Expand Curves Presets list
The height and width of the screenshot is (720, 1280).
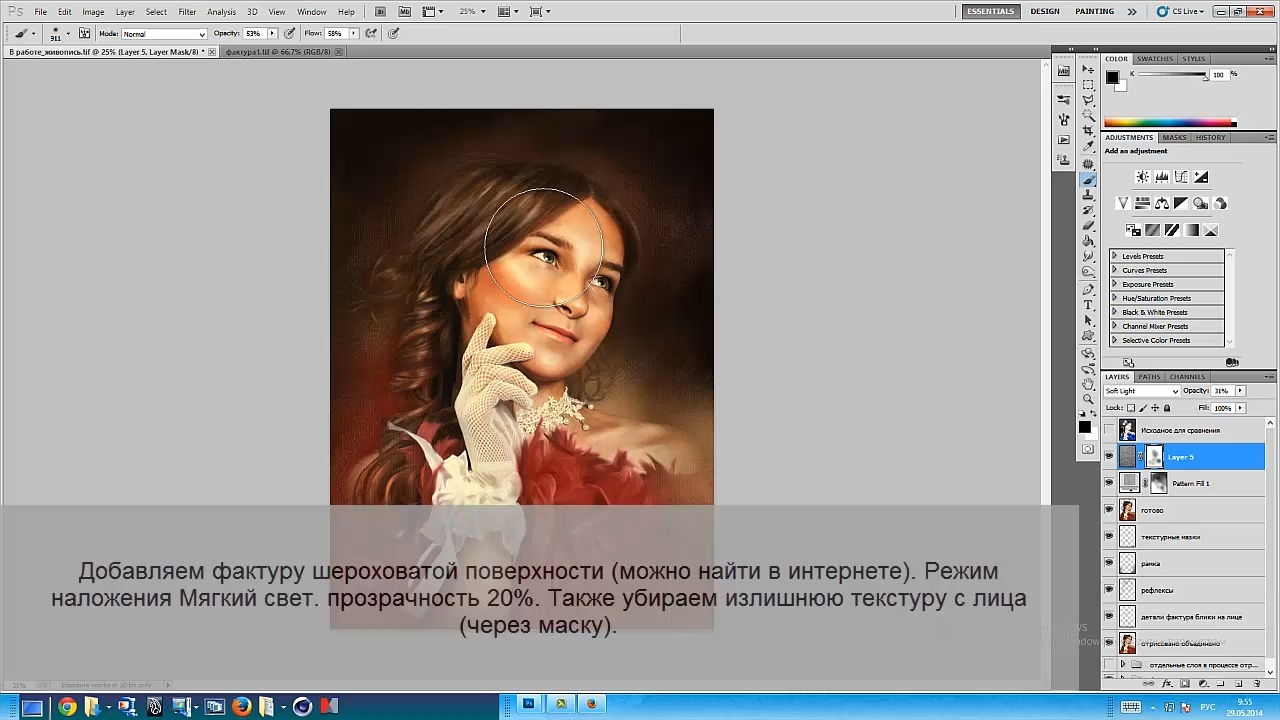[x=1115, y=270]
